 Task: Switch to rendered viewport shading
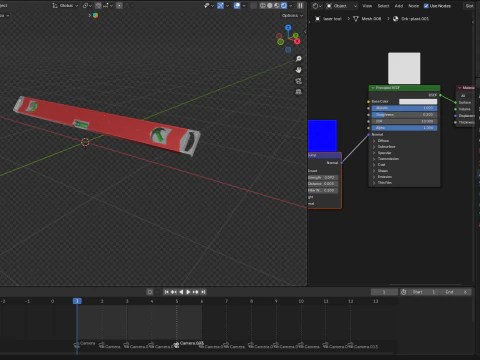coord(284,5)
